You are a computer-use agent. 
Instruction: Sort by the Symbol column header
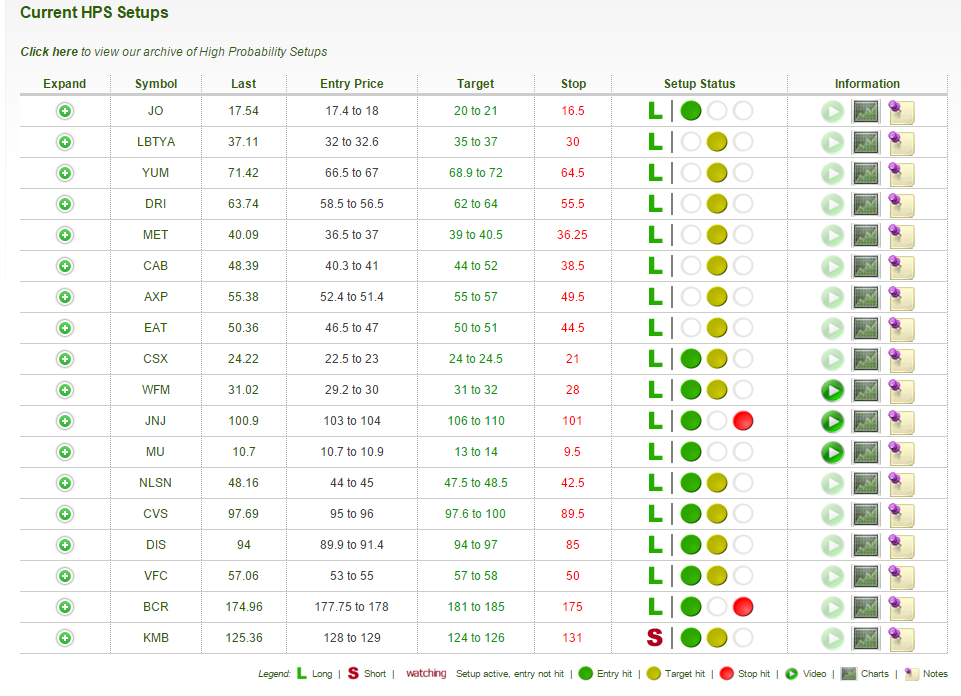click(156, 84)
